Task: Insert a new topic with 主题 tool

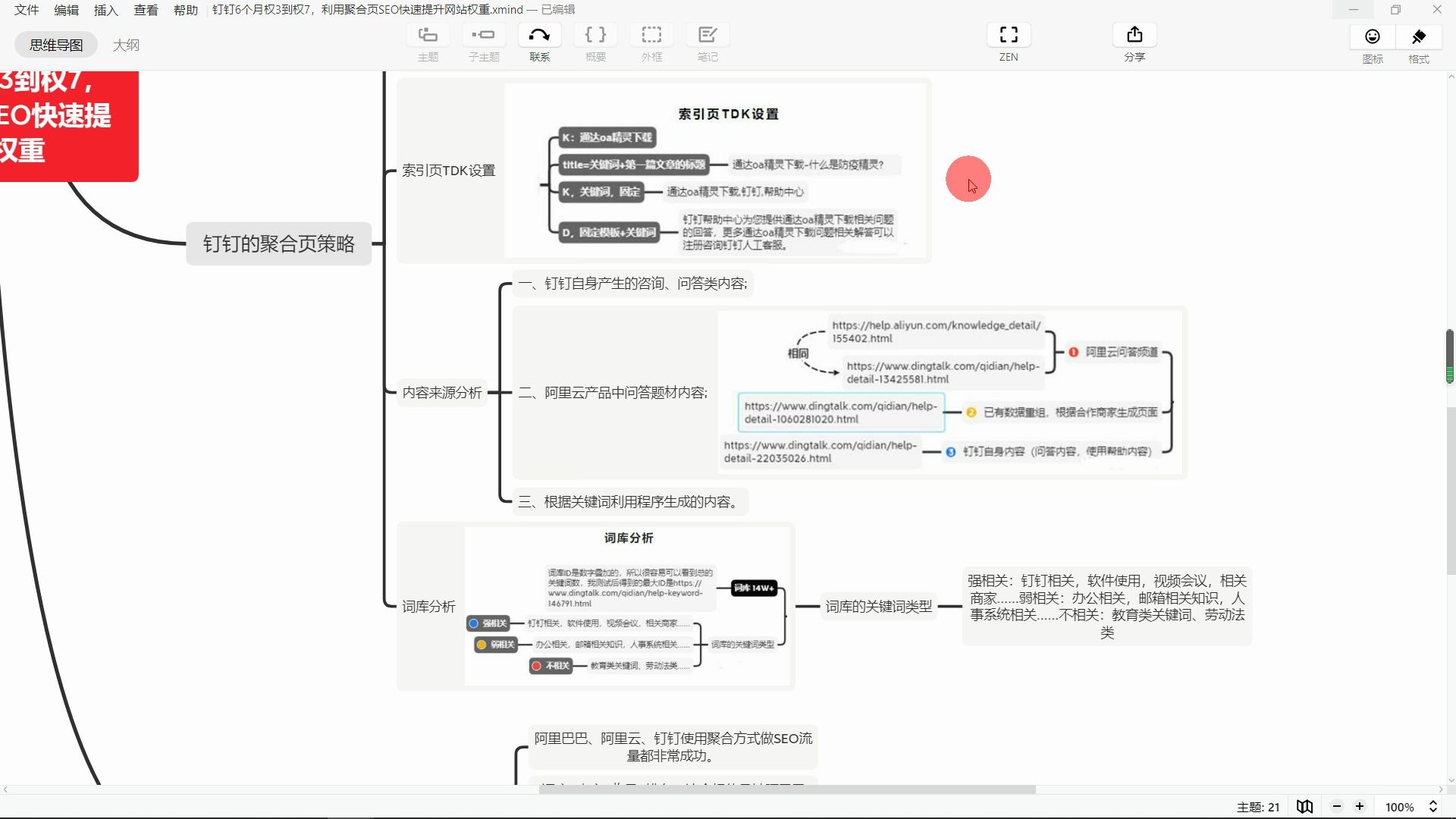Action: tap(428, 43)
